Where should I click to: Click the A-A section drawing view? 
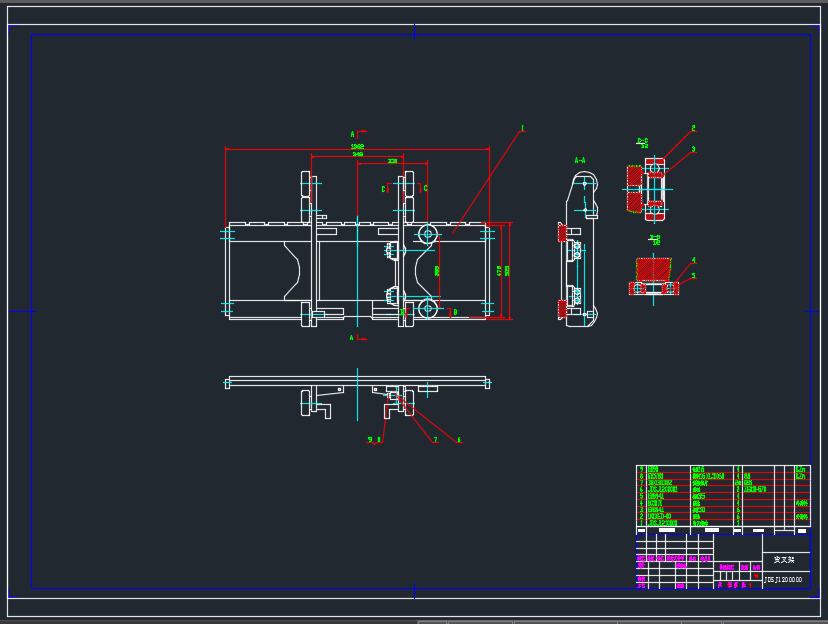click(578, 249)
